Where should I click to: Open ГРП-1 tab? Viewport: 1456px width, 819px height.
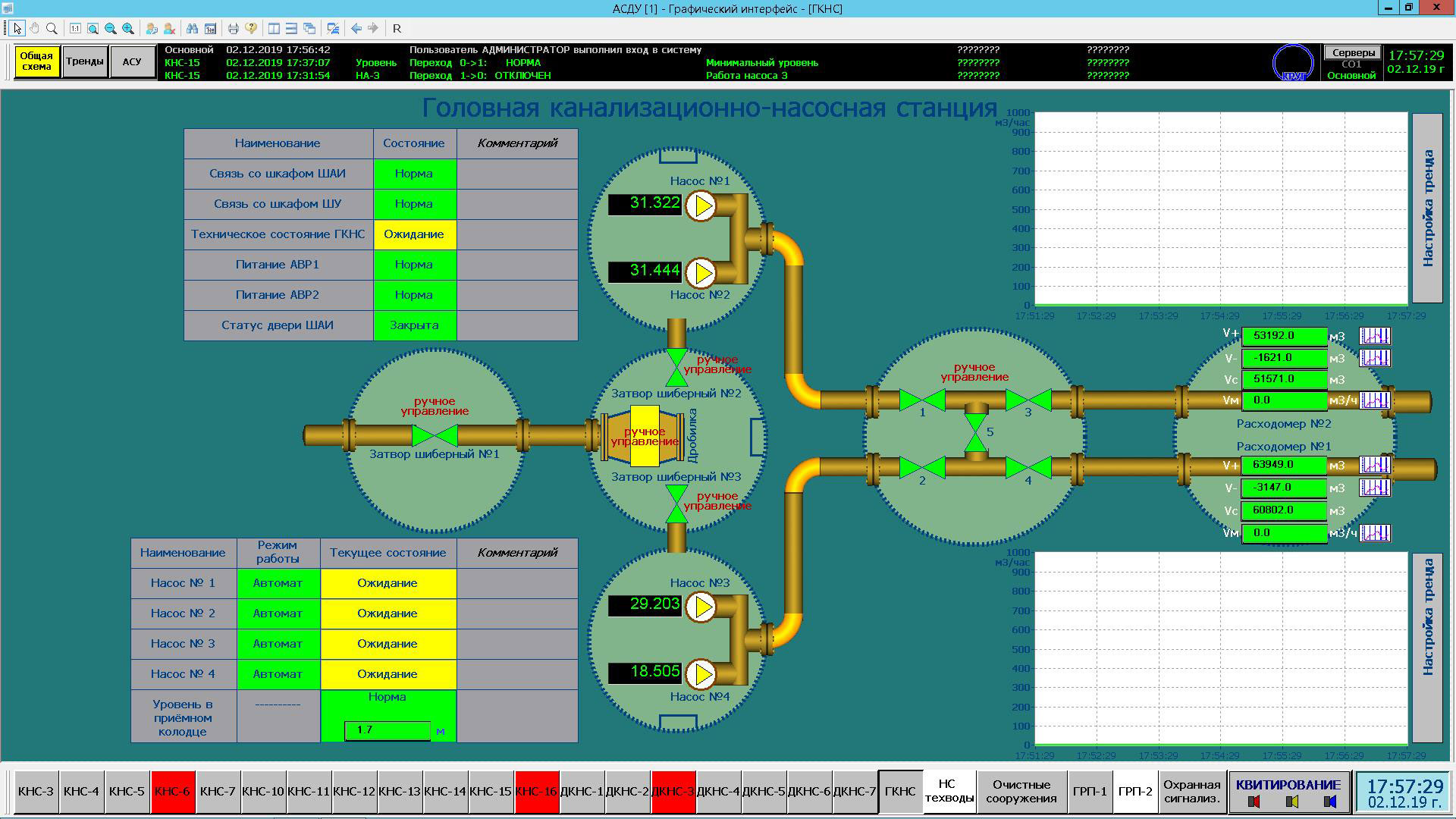coord(1090,792)
